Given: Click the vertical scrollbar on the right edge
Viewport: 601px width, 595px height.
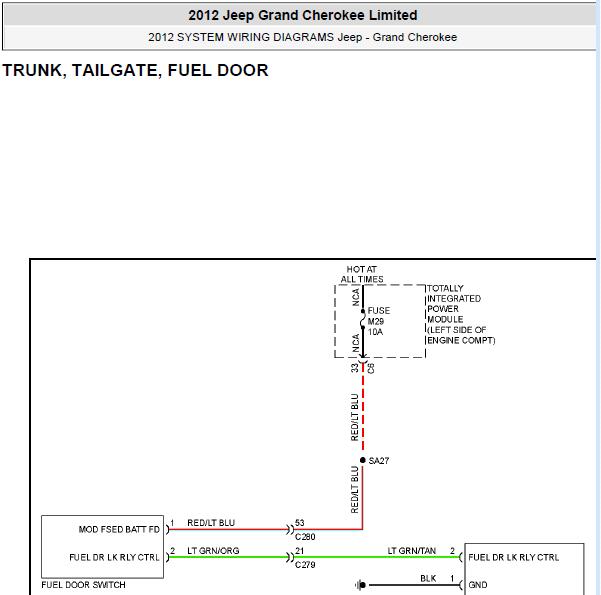Looking at the screenshot, I should [598, 298].
